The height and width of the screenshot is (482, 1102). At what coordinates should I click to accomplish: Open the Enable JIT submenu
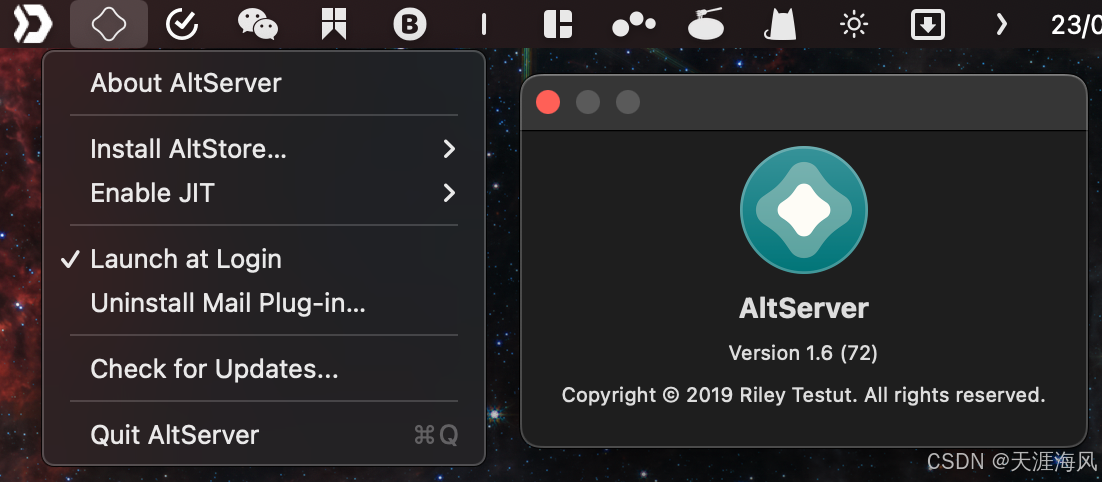[x=264, y=193]
